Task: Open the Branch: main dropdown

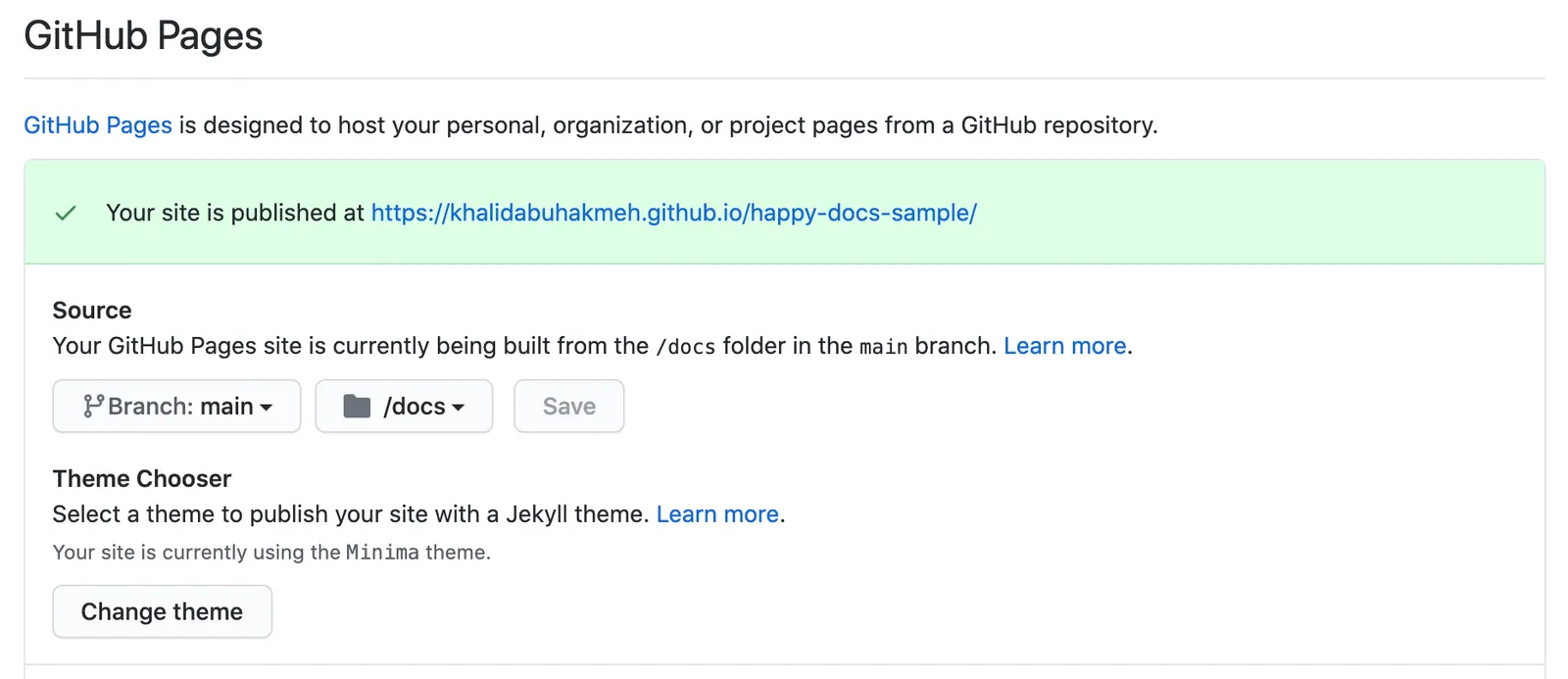Action: pos(176,406)
